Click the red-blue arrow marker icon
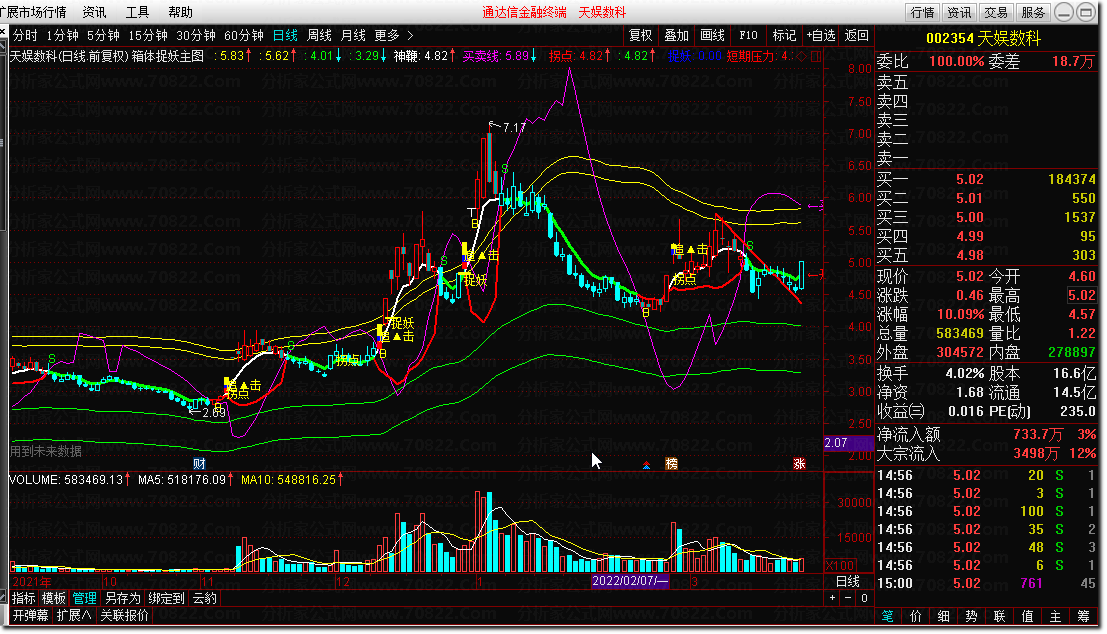 coord(646,465)
